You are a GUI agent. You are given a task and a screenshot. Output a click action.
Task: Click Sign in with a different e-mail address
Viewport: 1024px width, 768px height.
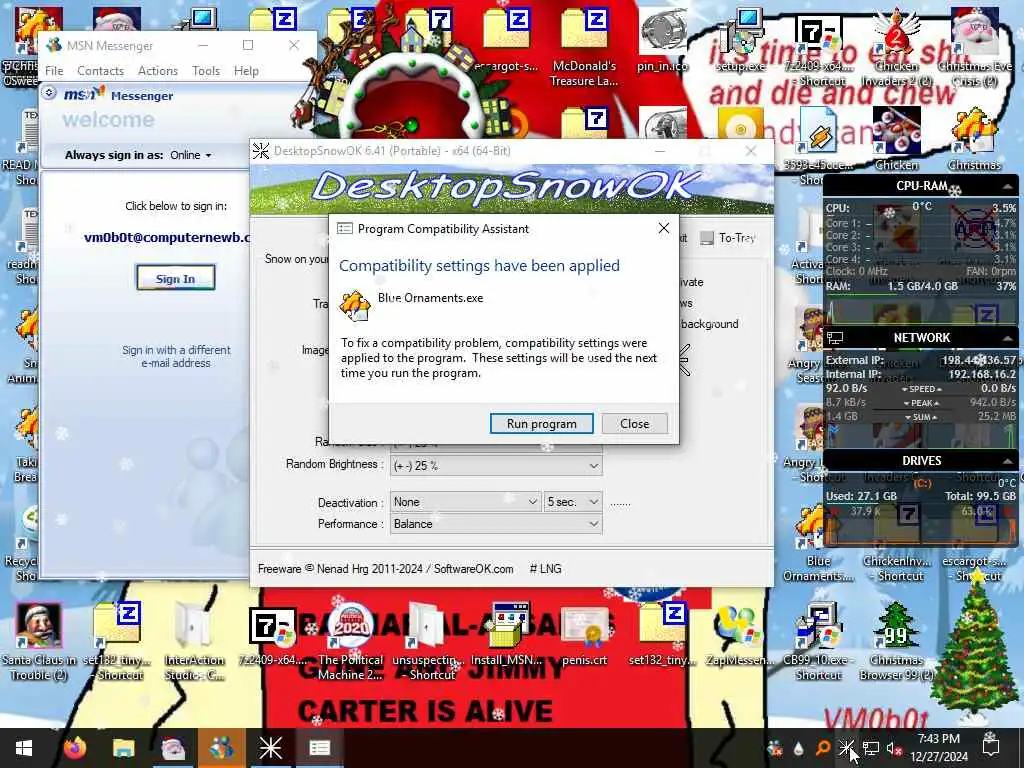point(176,356)
